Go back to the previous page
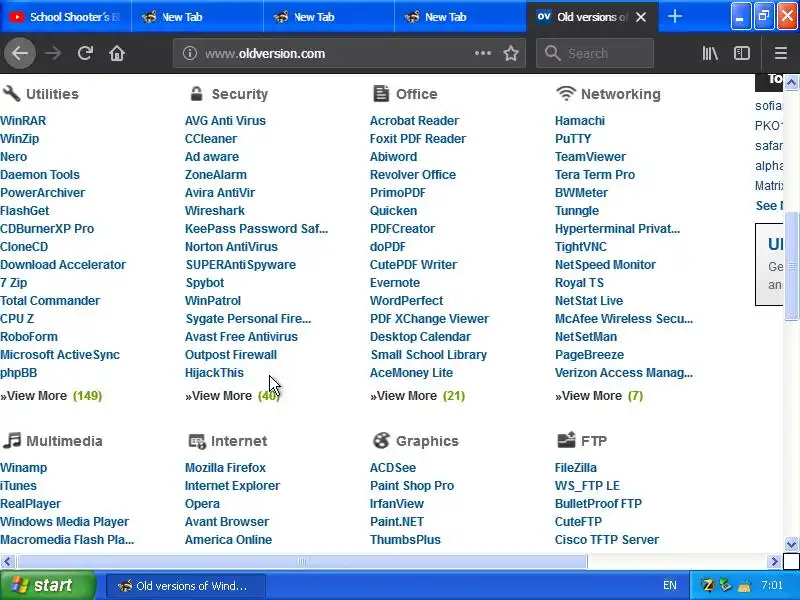The image size is (800, 600). [20, 53]
